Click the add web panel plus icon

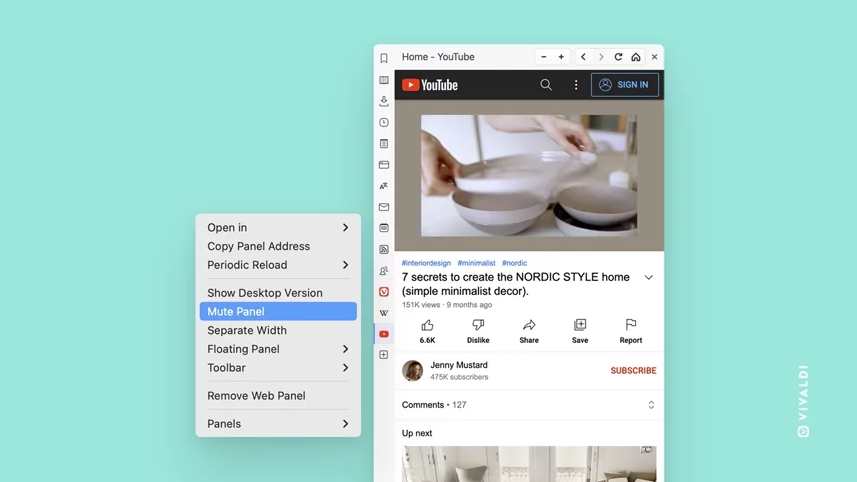pyautogui.click(x=384, y=355)
